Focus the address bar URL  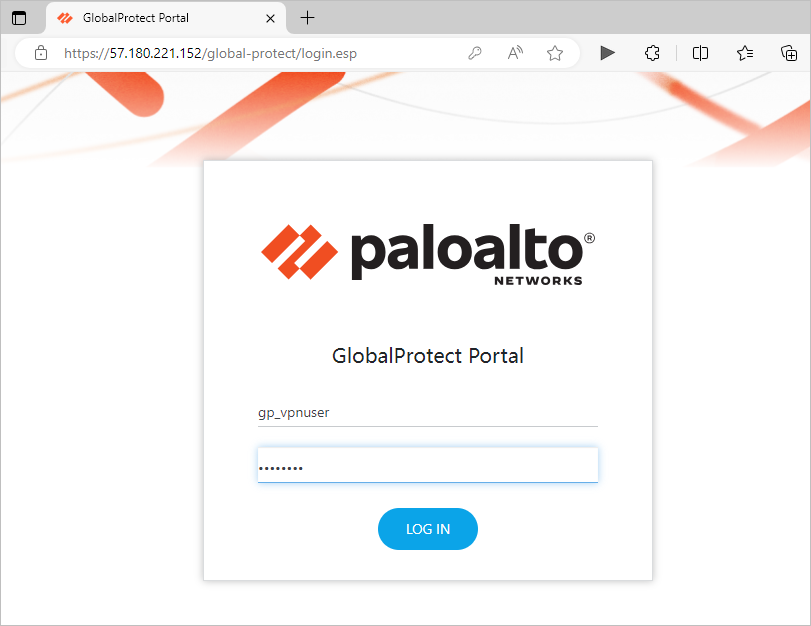[x=210, y=53]
